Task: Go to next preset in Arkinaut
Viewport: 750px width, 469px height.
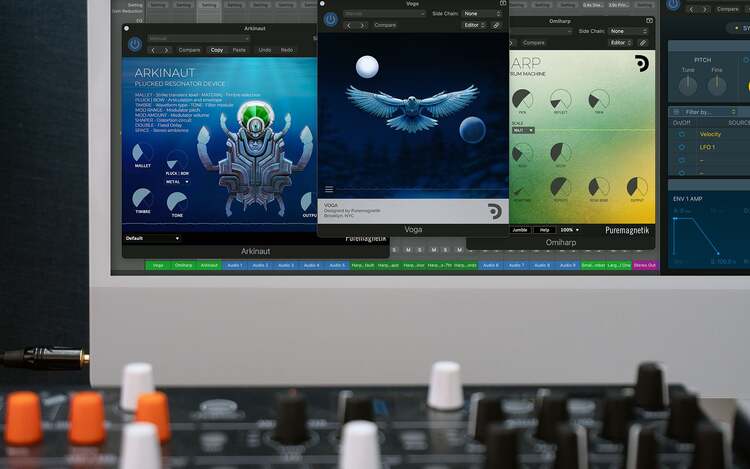Action: pyautogui.click(x=166, y=50)
